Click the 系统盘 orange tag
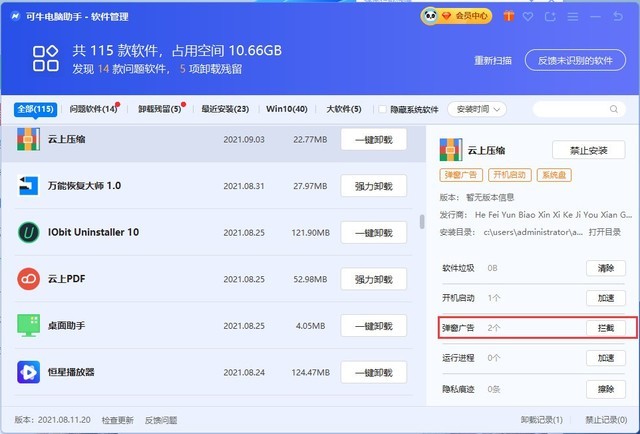 (x=554, y=175)
